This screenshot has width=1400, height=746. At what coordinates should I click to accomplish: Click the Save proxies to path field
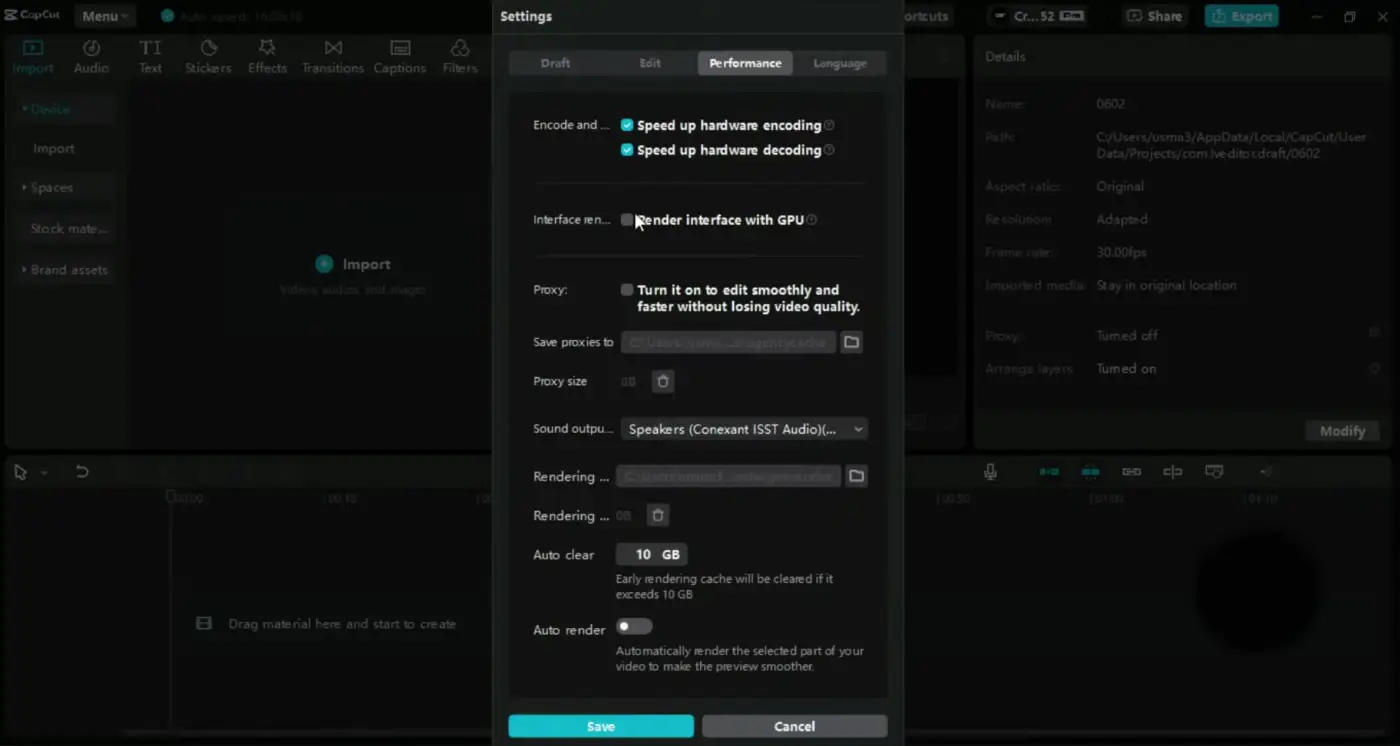pos(728,342)
